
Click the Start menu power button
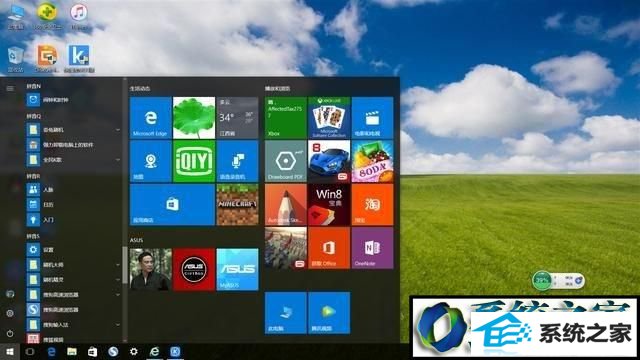[10, 333]
